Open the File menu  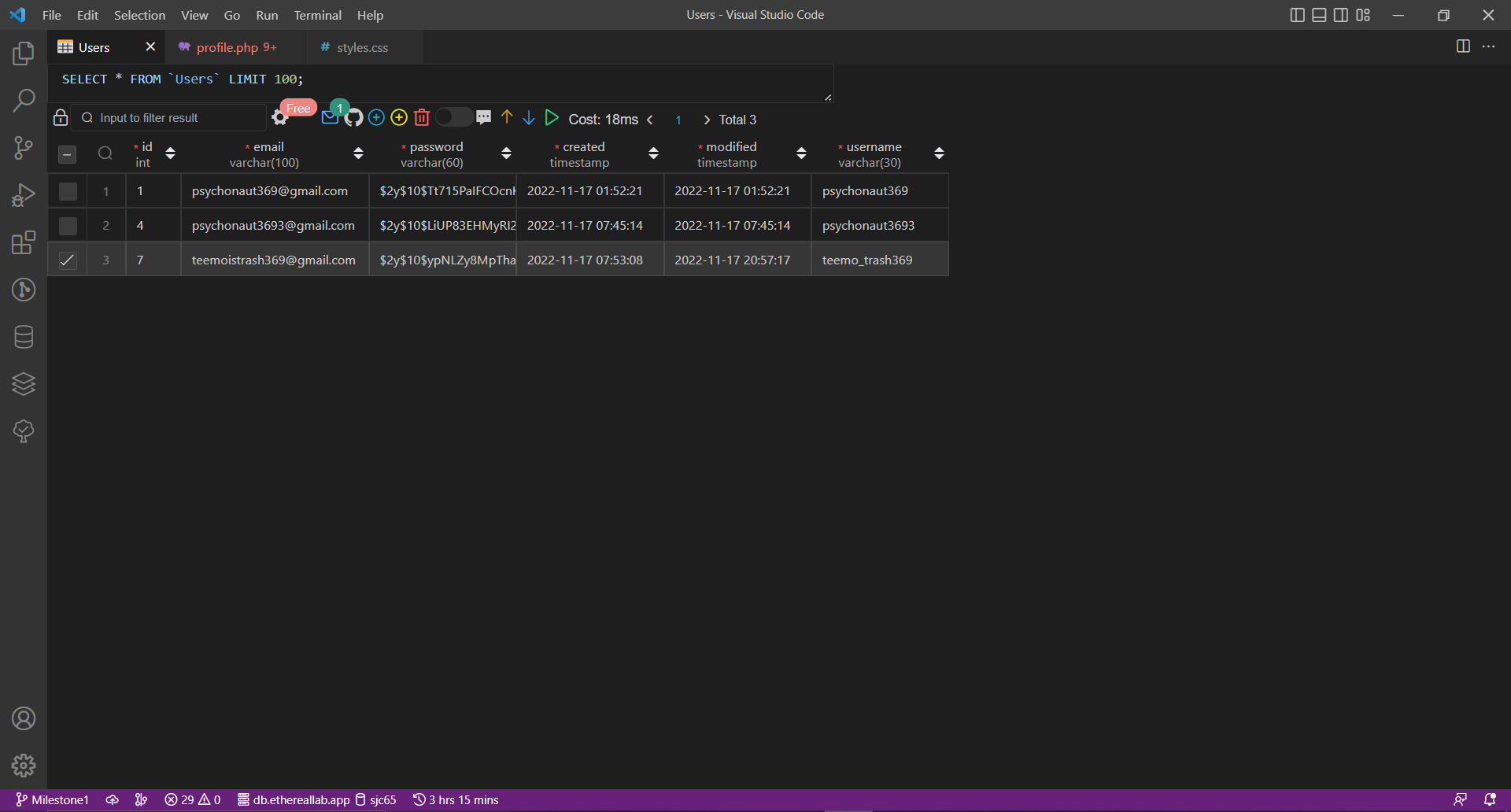tap(52, 15)
